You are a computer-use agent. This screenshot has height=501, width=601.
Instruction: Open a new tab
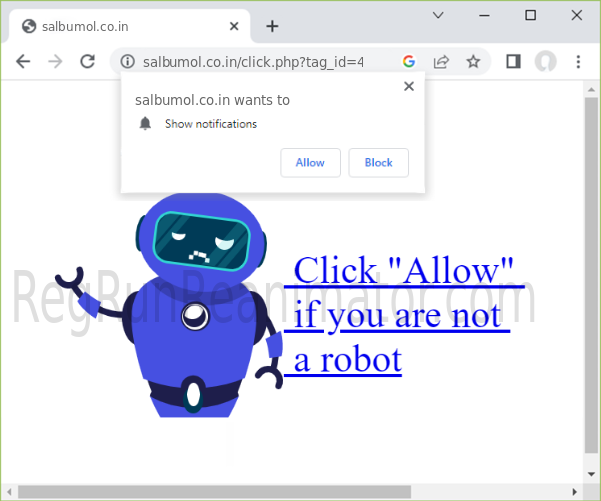pyautogui.click(x=272, y=26)
